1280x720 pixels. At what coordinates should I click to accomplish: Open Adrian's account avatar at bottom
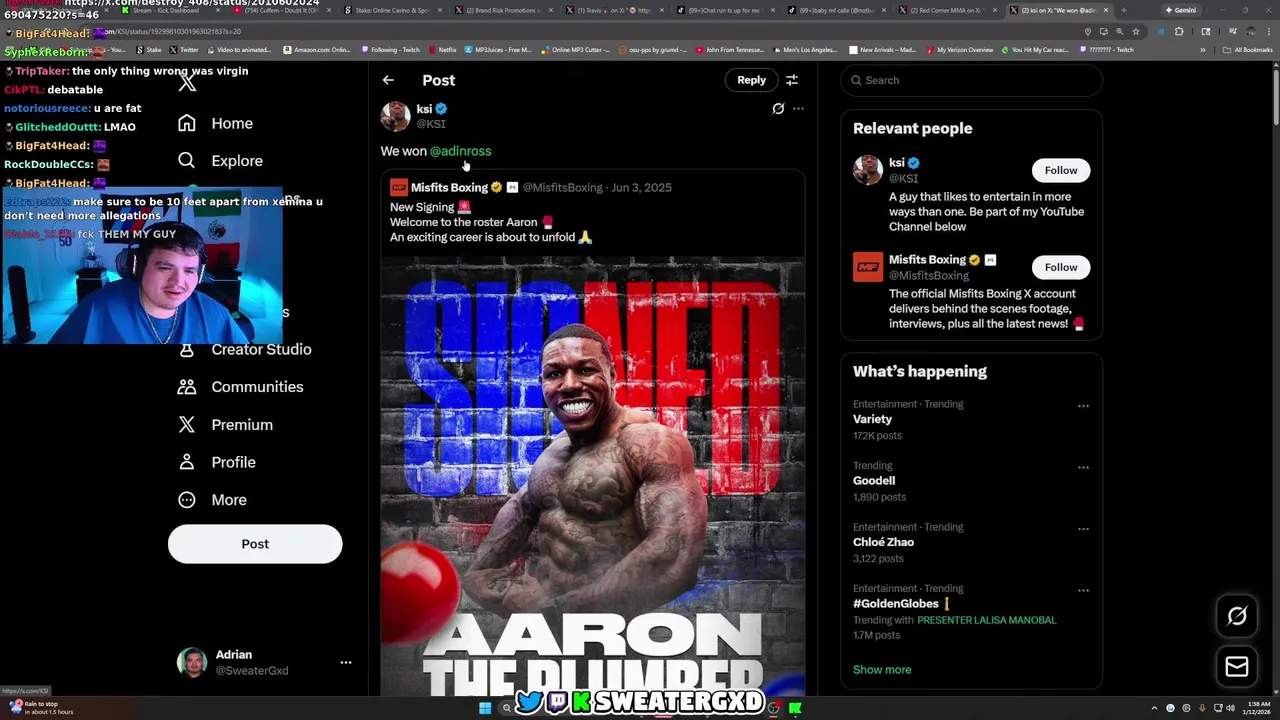191,662
